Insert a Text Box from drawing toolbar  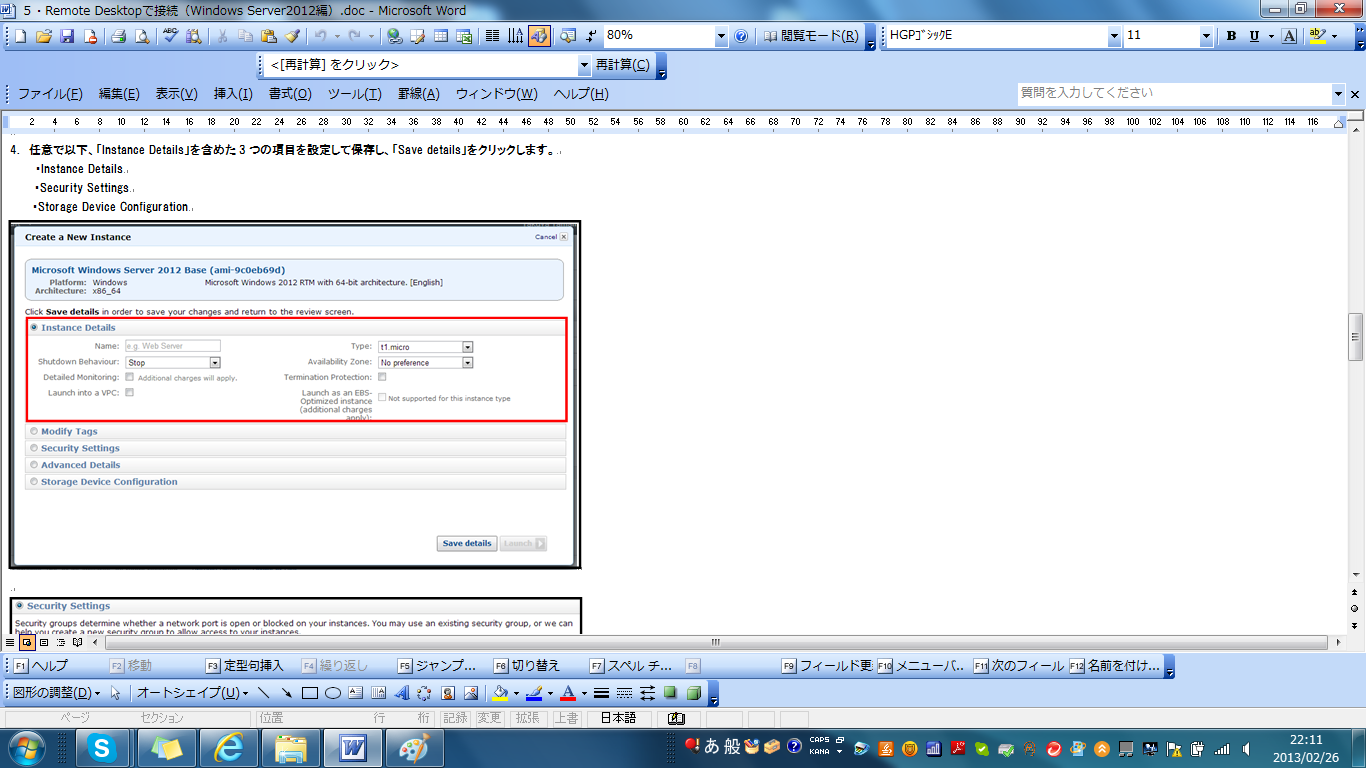pos(356,692)
